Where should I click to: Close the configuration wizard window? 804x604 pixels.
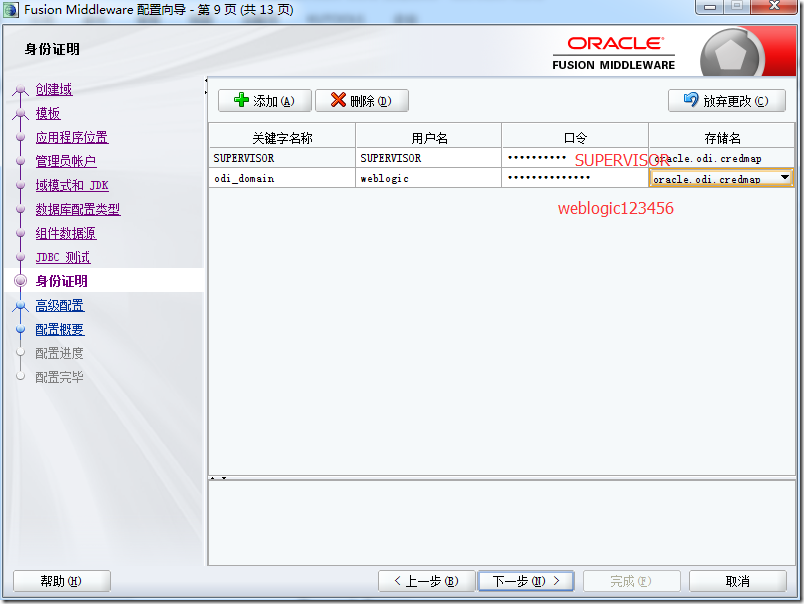(x=774, y=6)
